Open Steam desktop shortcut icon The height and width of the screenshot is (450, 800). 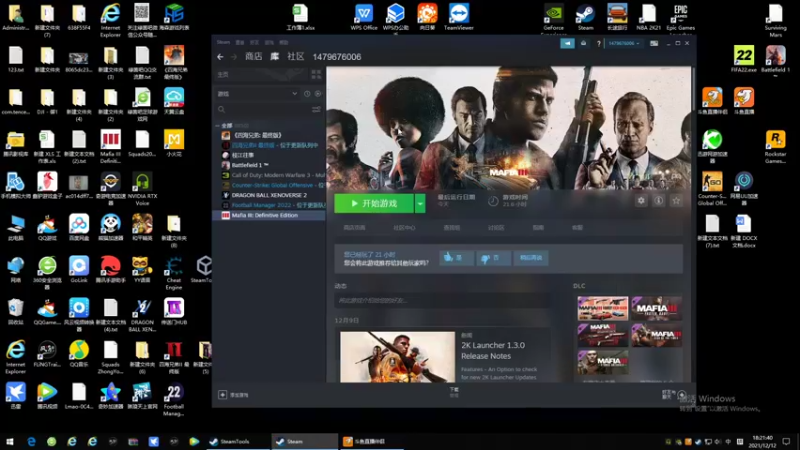point(585,17)
